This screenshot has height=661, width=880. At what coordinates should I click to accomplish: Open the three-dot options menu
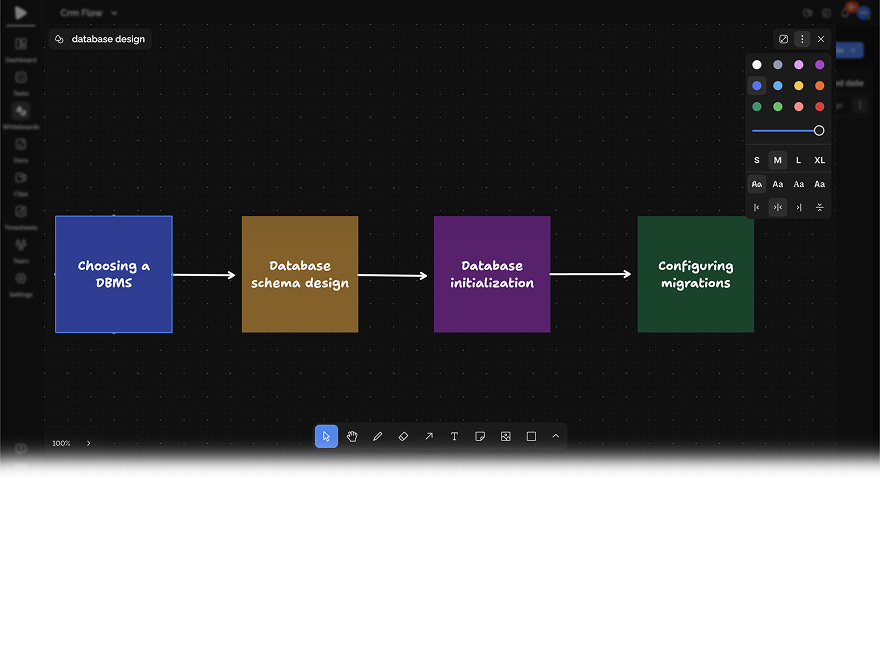(x=802, y=39)
